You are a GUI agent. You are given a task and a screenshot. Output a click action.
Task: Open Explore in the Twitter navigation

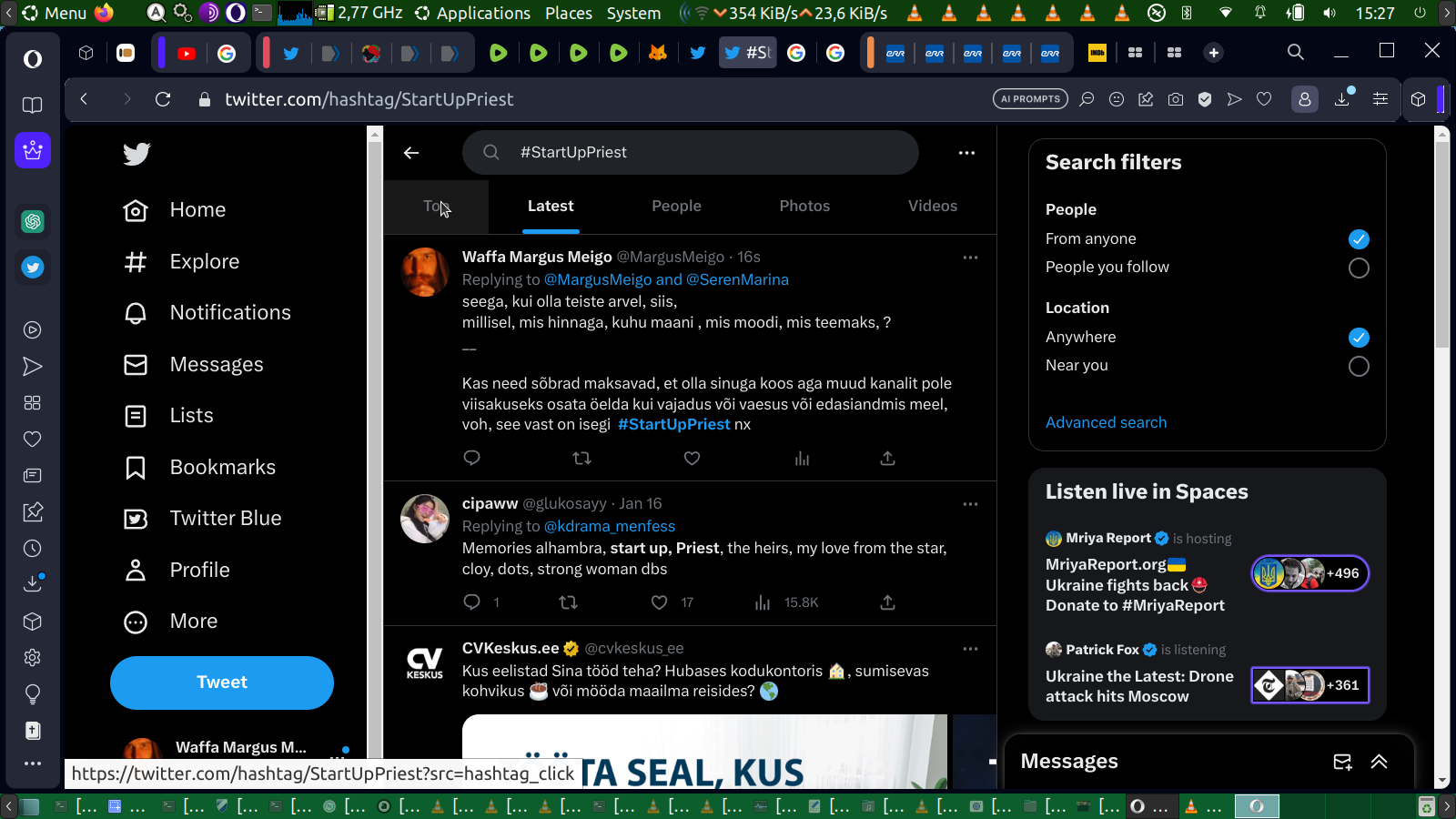point(181,262)
